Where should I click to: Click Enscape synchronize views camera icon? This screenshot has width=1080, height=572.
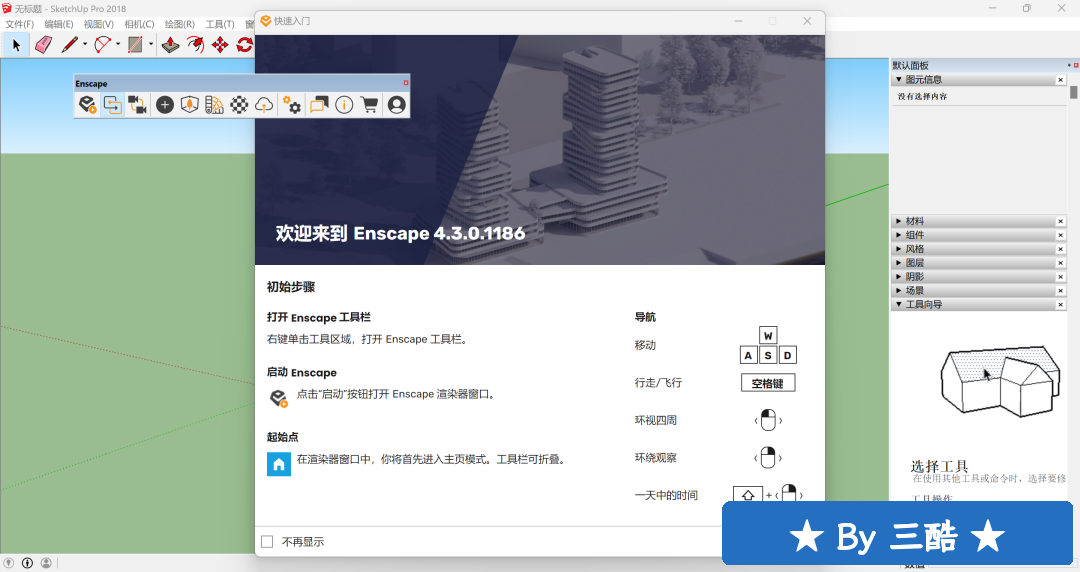[137, 105]
